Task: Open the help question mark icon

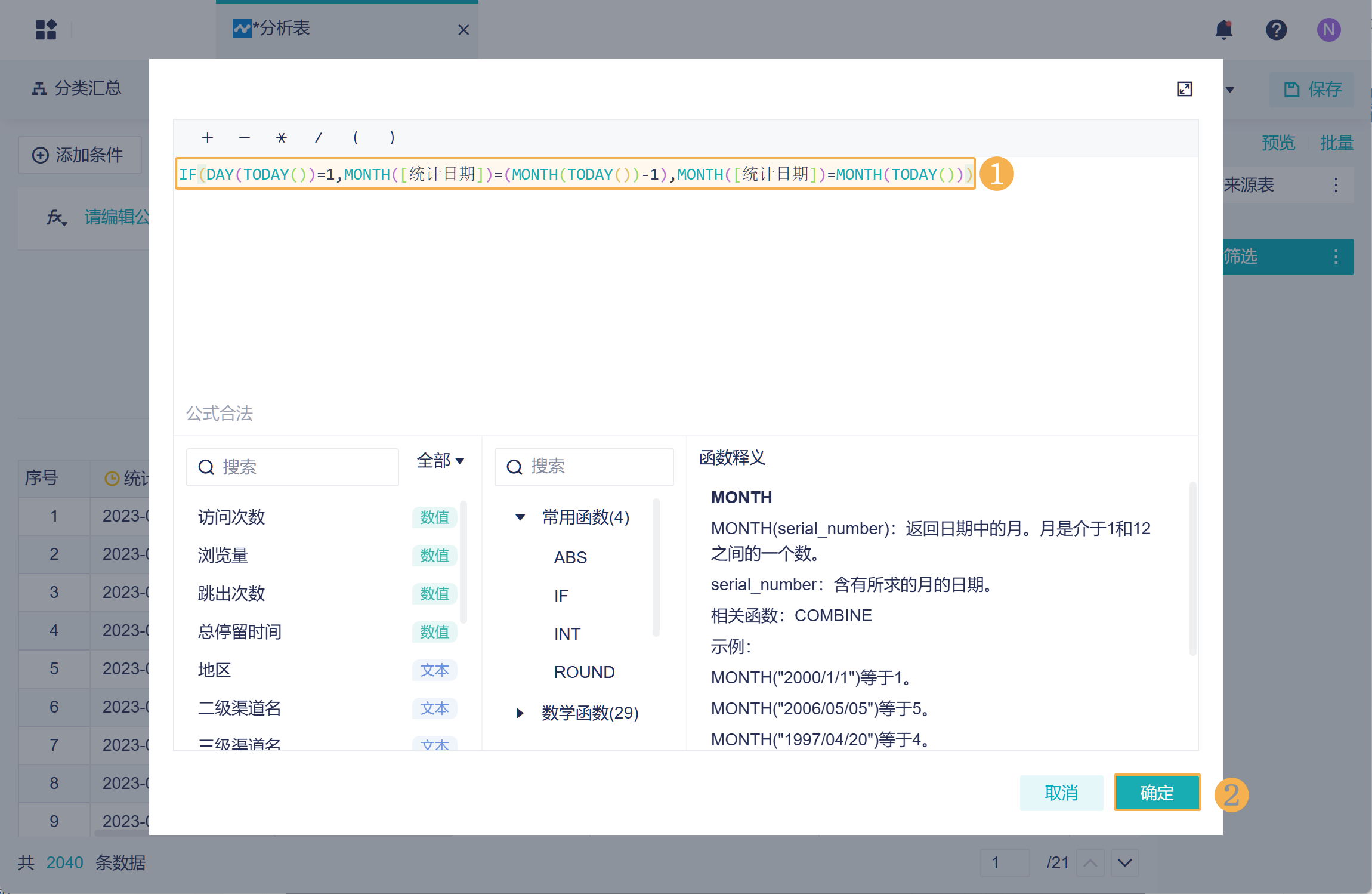Action: tap(1276, 29)
